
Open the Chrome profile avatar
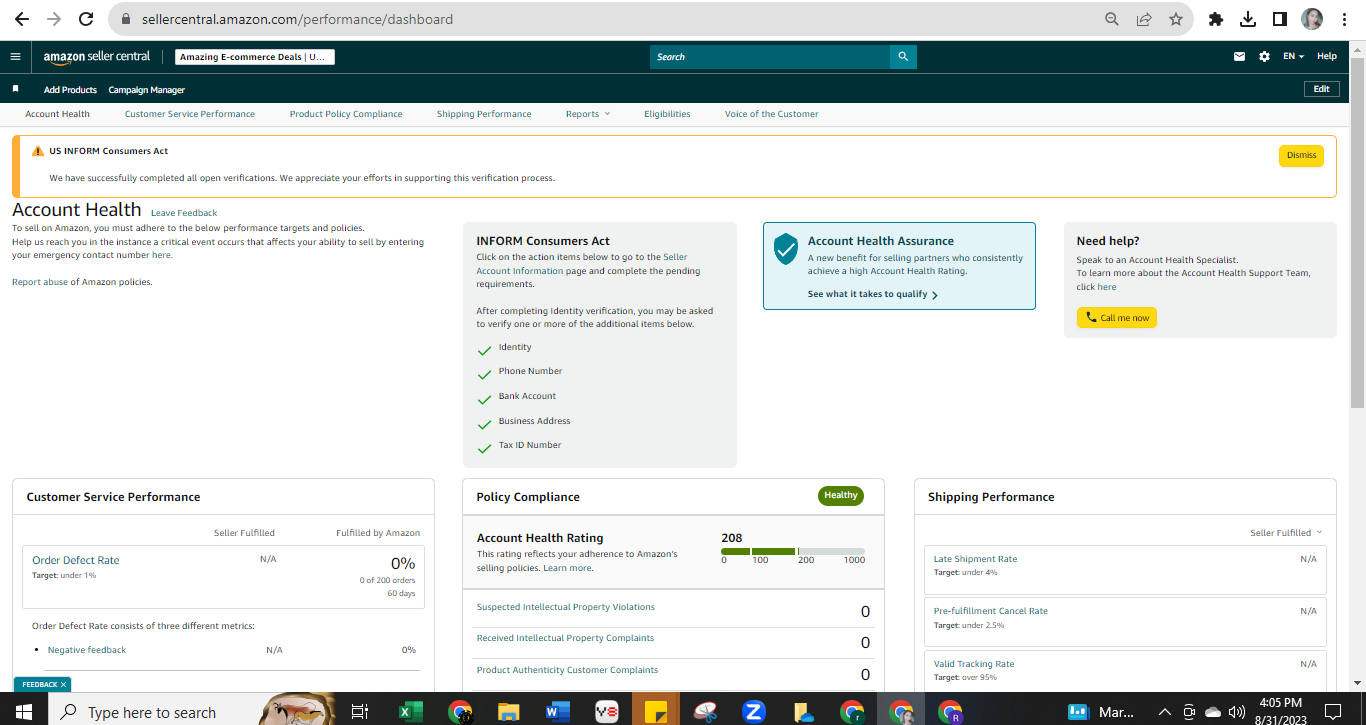[1312, 19]
